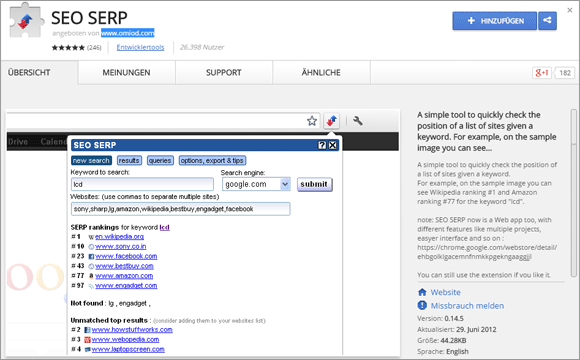Screen dimensions: 580x360
Task: Open the google.com search engine dropdown
Action: point(256,184)
